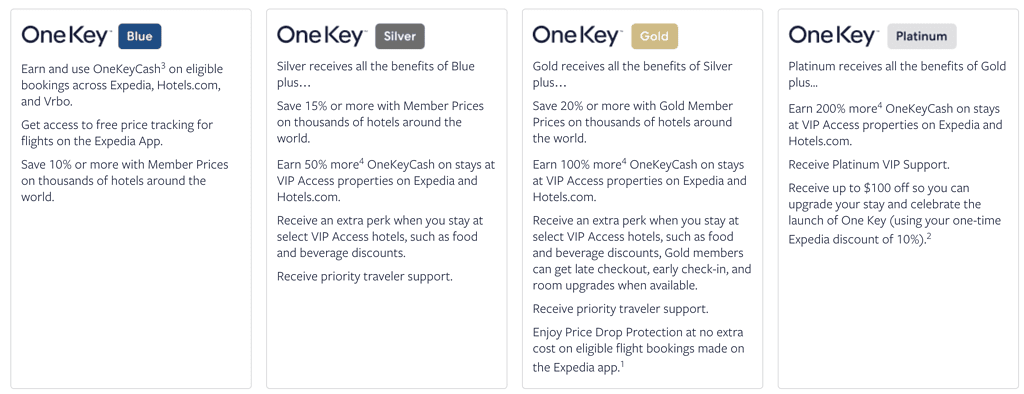Image resolution: width=1024 pixels, height=394 pixels.
Task: Click the Silver tier badge
Action: (400, 37)
